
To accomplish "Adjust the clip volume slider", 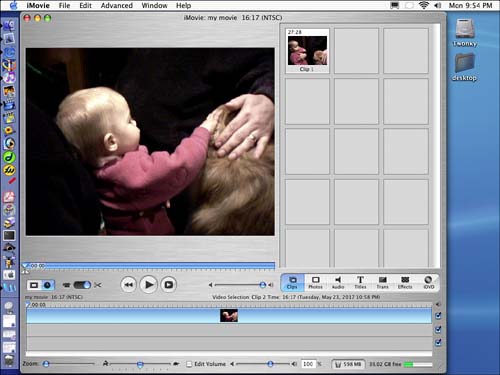I will 270,364.
